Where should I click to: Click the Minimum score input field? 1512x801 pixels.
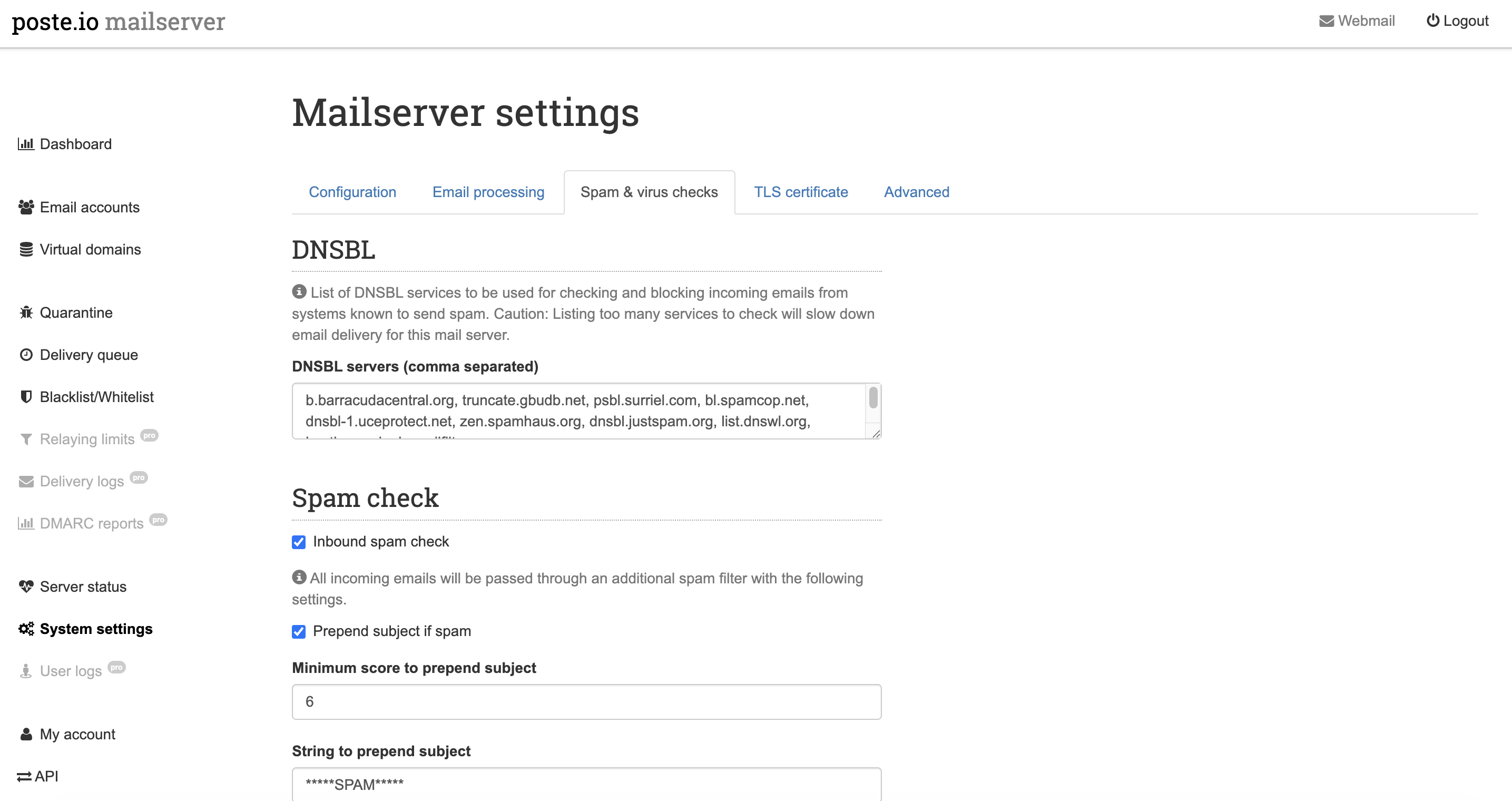(x=586, y=701)
